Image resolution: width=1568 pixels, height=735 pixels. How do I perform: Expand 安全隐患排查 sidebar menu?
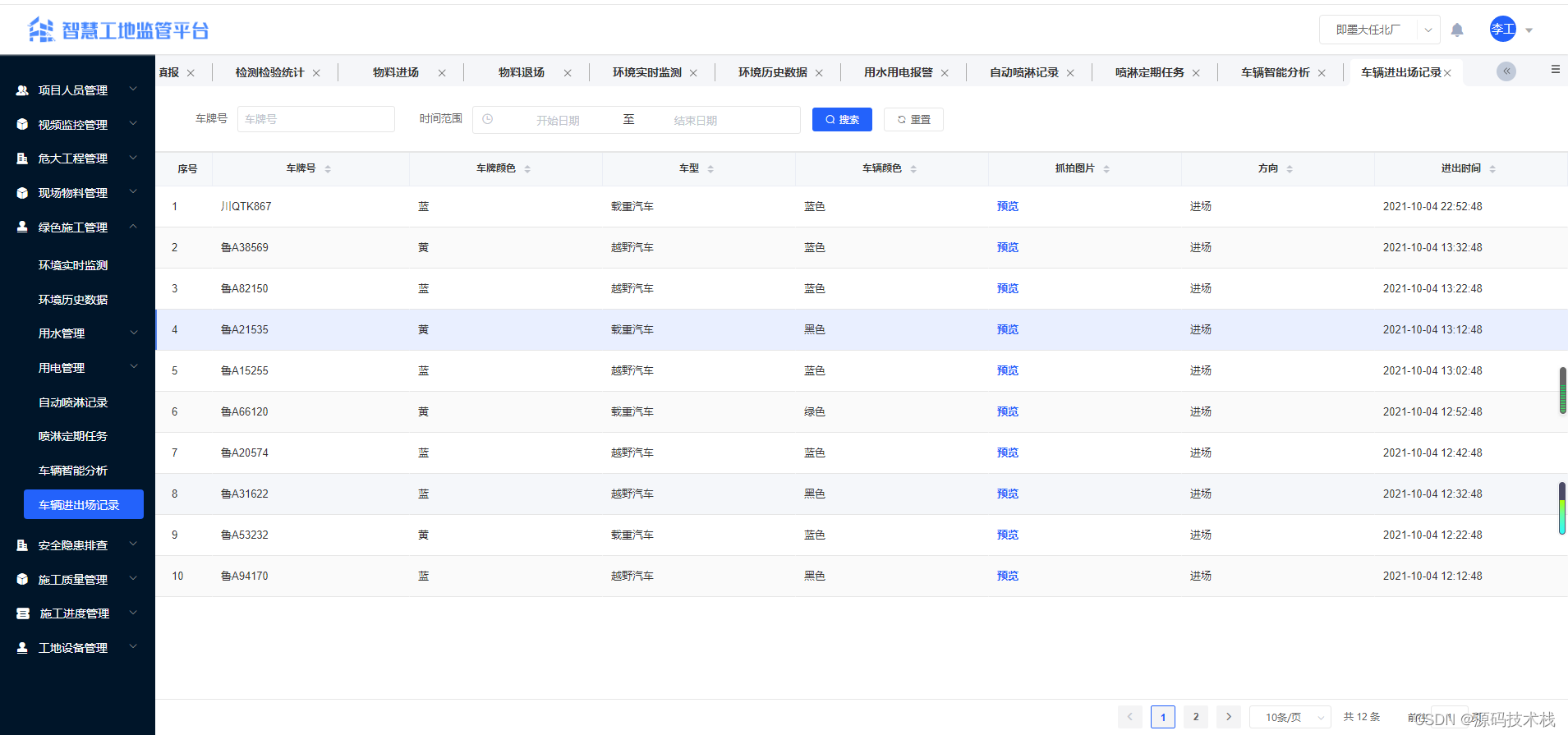coord(77,545)
